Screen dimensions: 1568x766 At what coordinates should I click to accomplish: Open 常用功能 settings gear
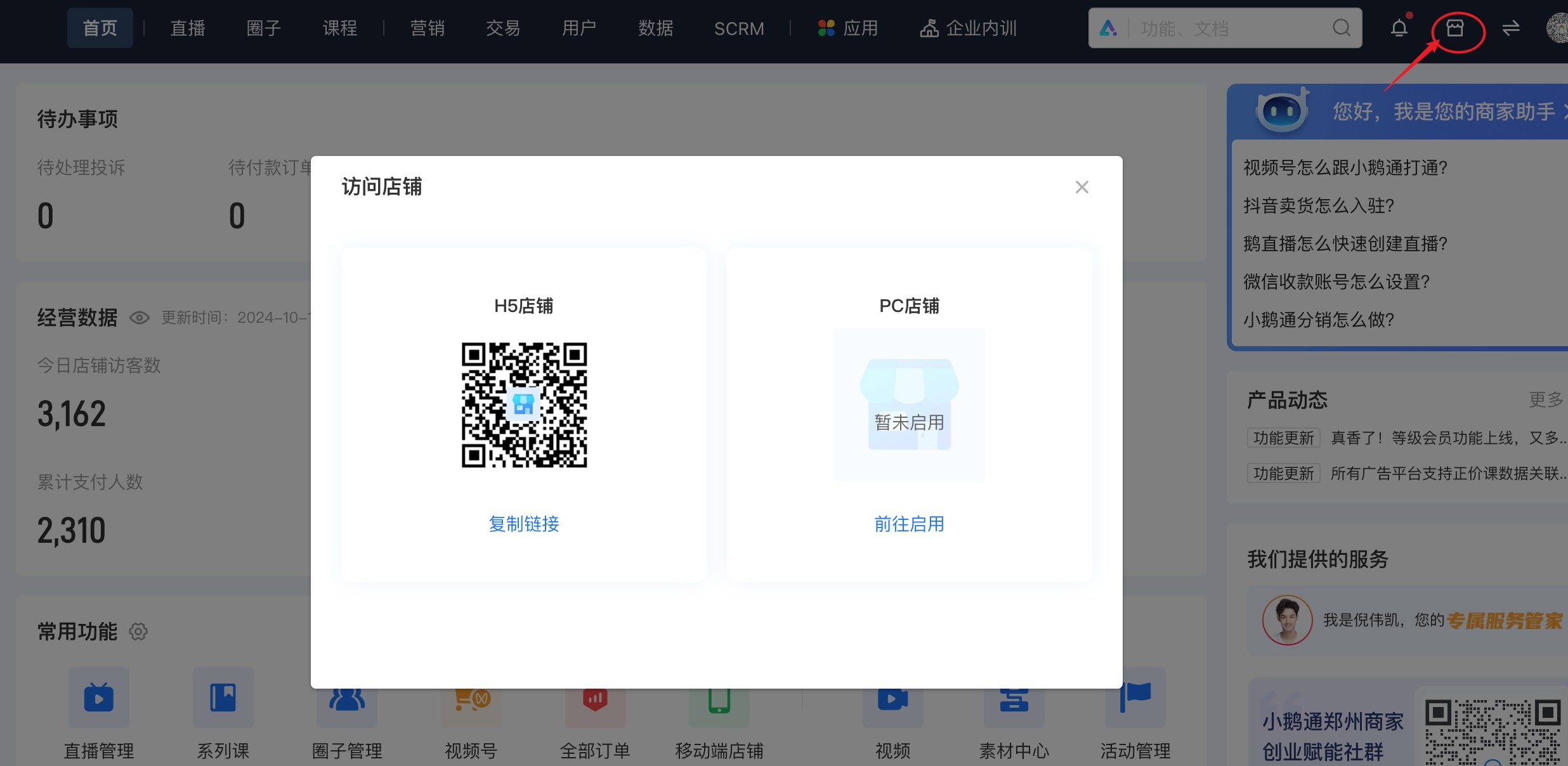coord(138,632)
